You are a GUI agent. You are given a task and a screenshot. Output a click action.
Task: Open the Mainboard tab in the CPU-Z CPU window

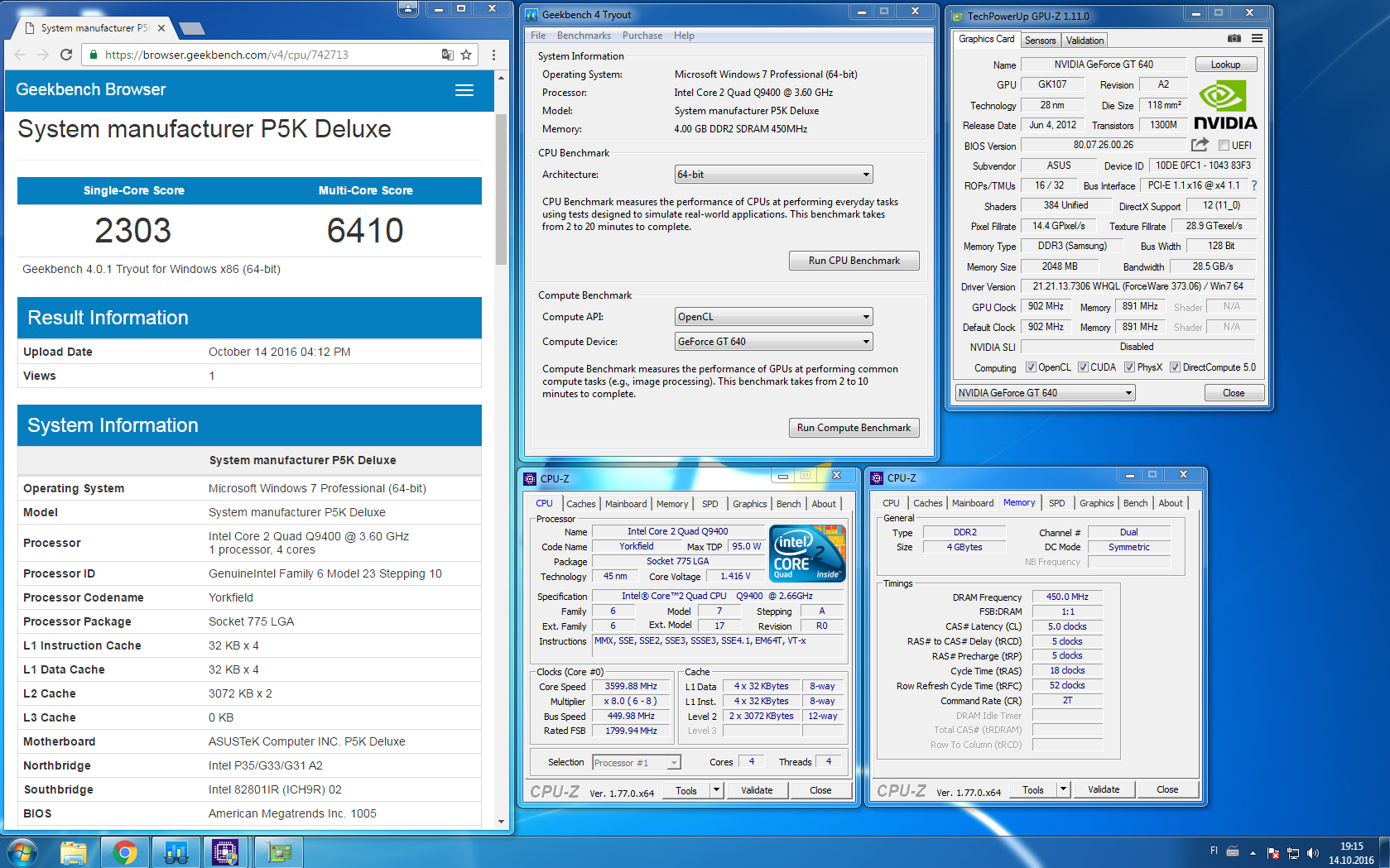626,504
